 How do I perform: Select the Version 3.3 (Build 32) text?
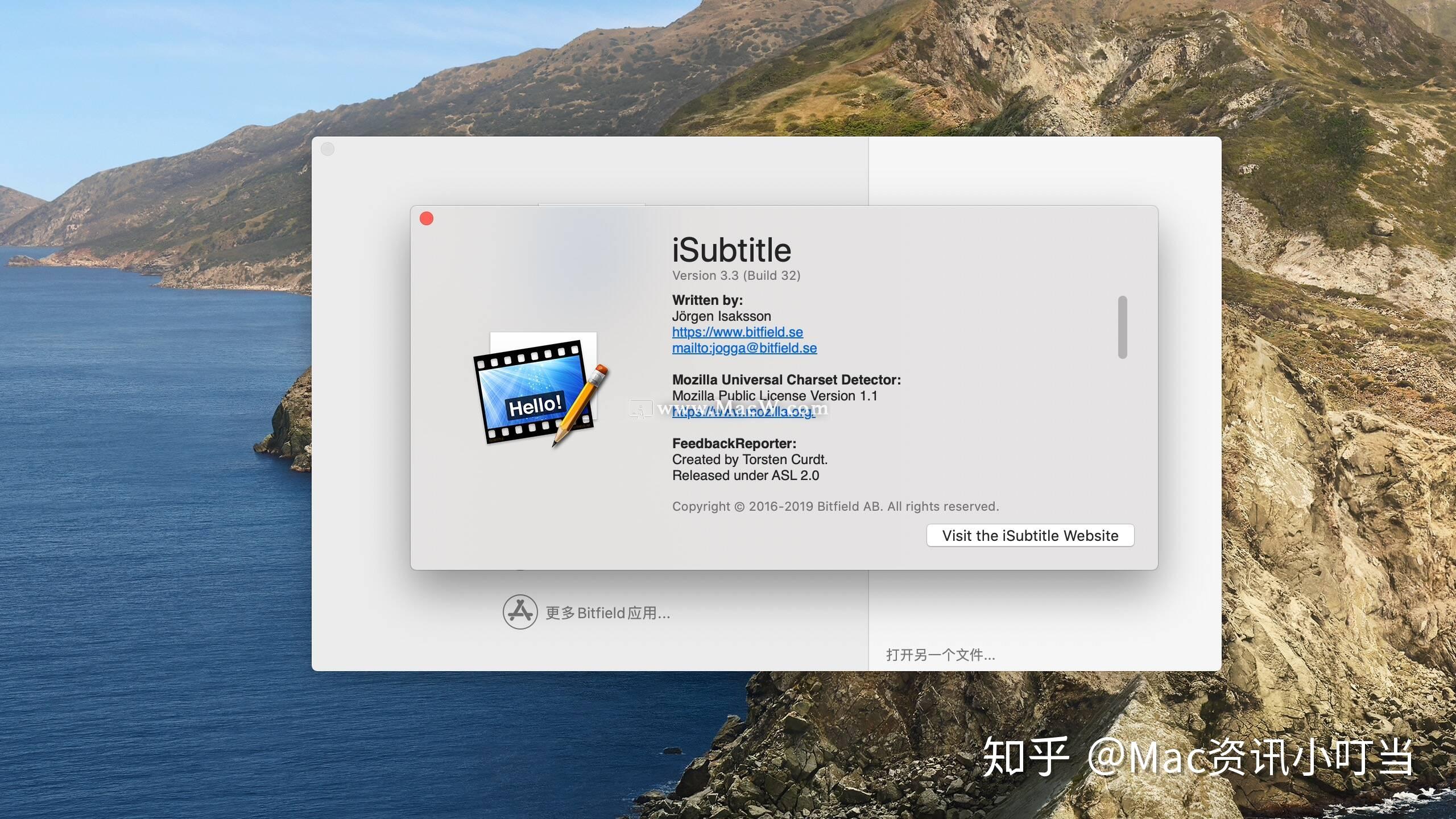(737, 275)
